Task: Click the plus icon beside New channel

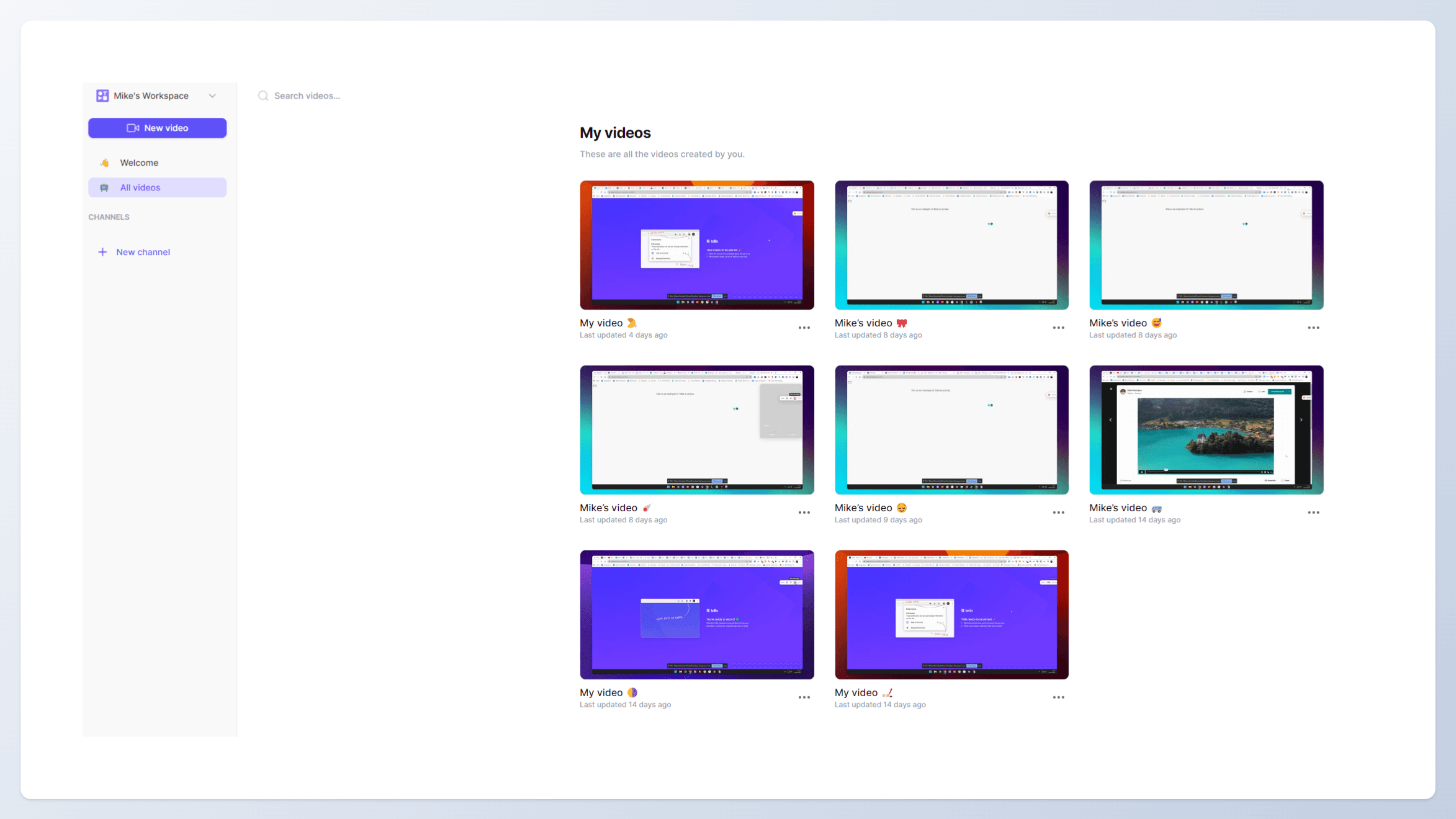Action: (102, 252)
